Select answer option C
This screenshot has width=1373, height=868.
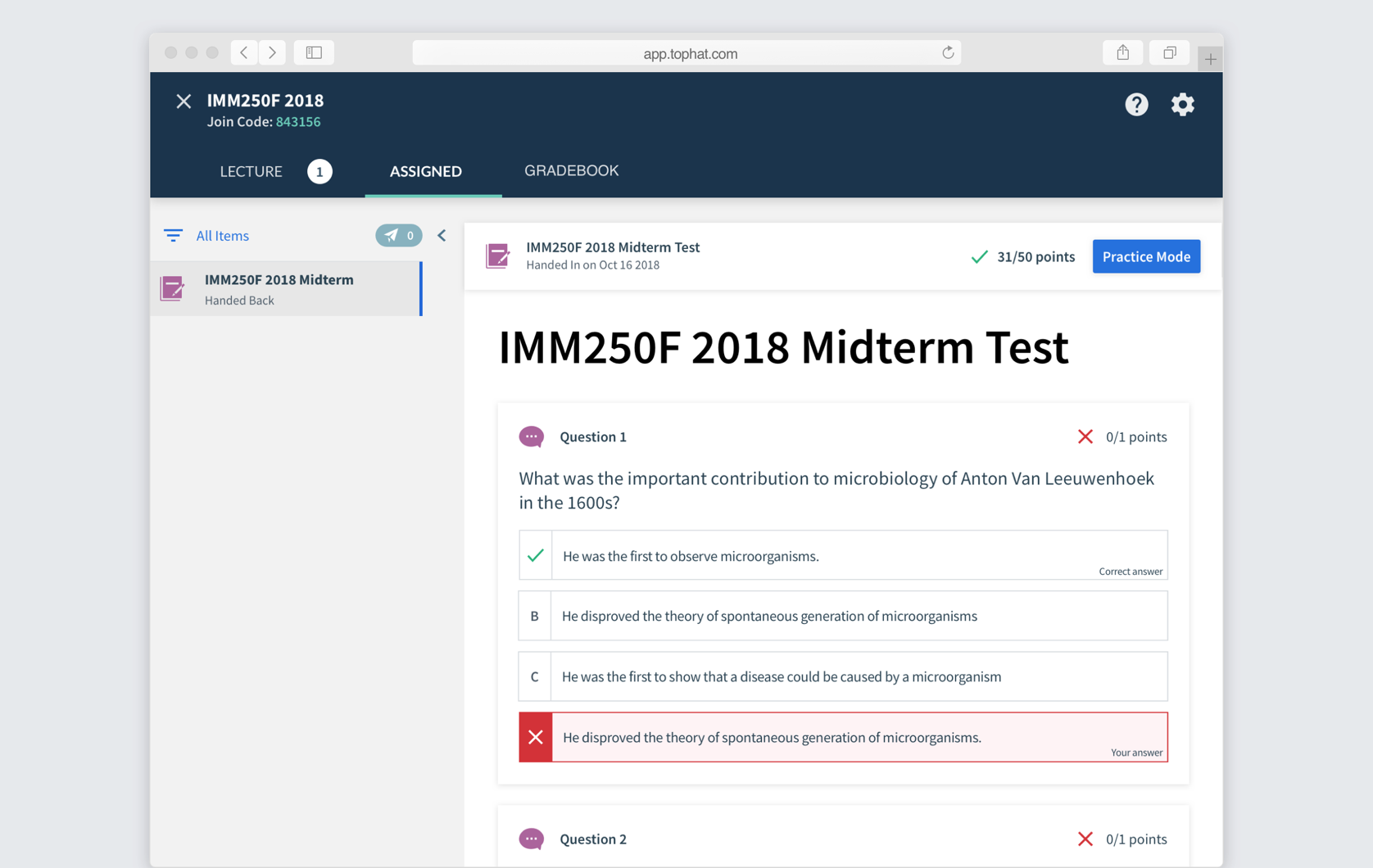point(843,676)
